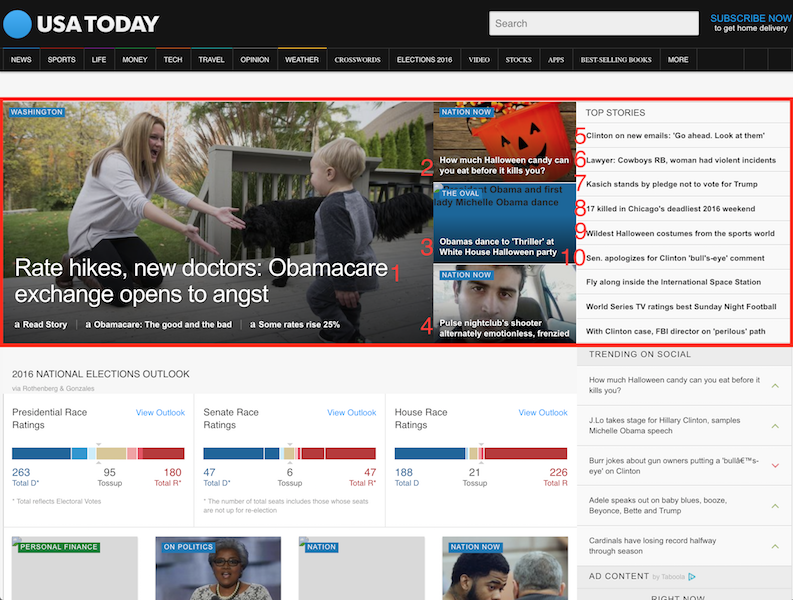Open the STOCKS nav item
The width and height of the screenshot is (793, 600).
pos(518,60)
